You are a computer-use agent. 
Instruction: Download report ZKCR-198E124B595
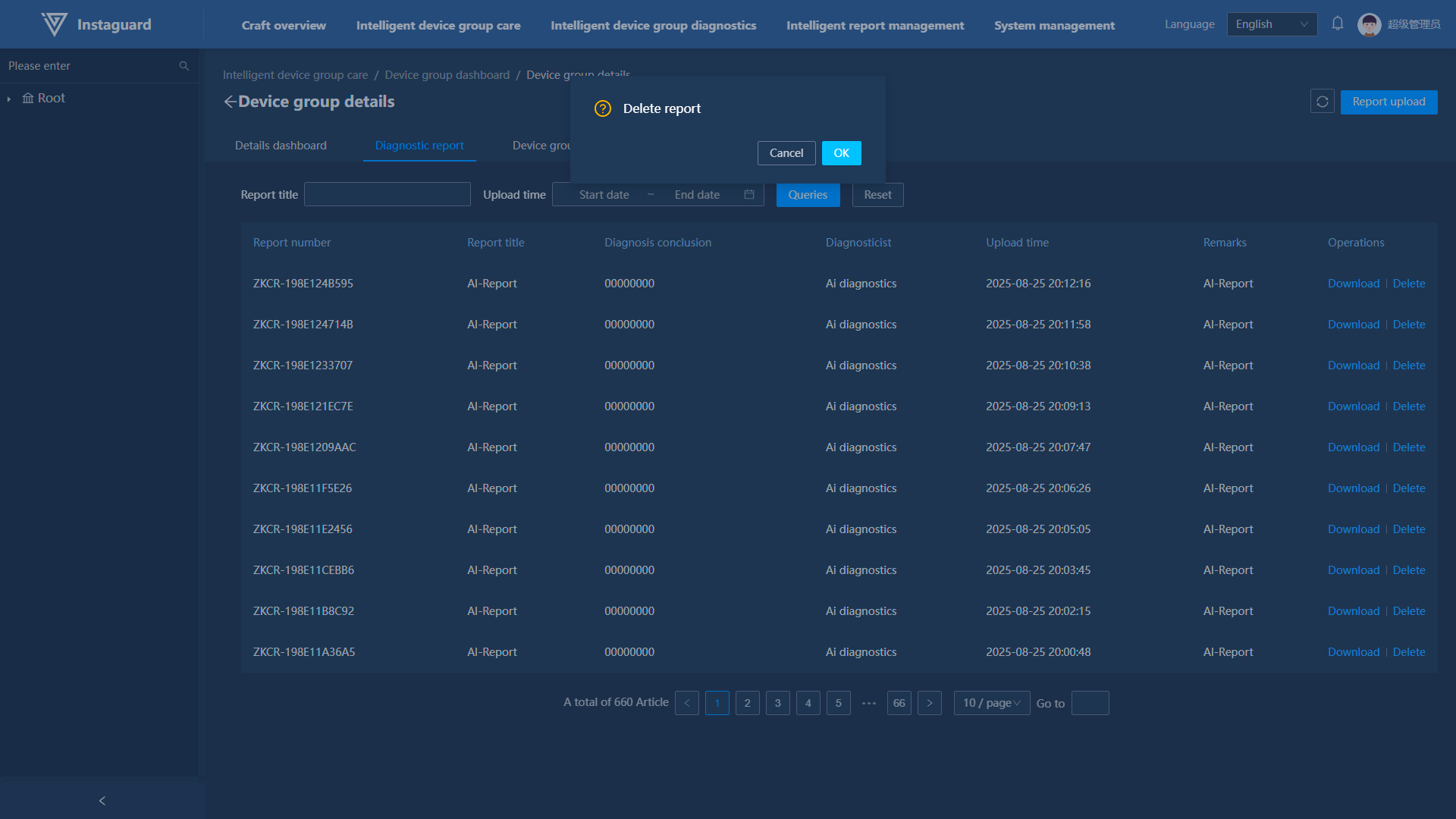(x=1353, y=284)
